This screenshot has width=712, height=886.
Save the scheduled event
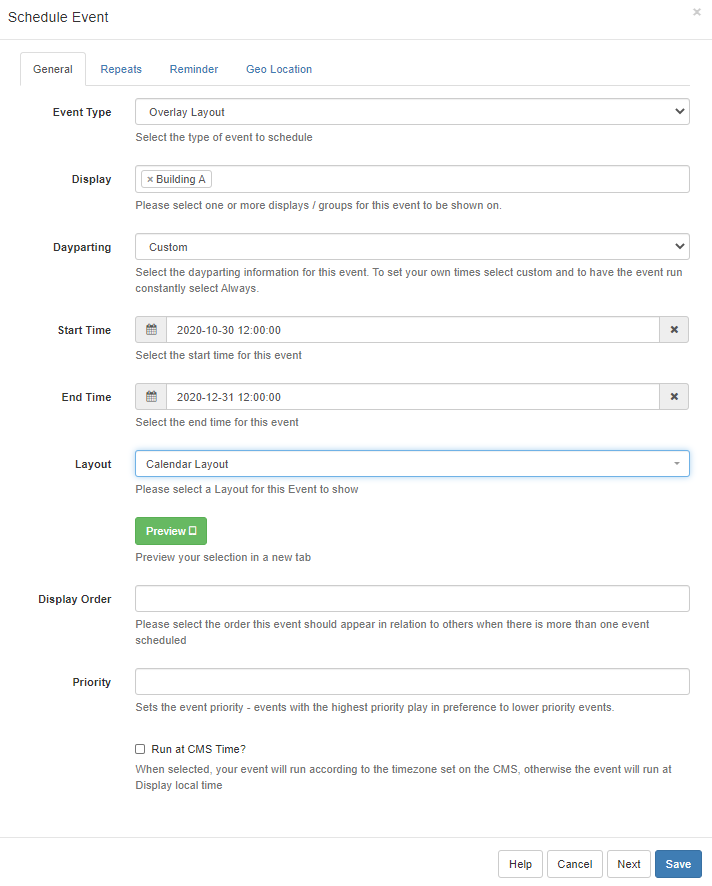tap(678, 864)
